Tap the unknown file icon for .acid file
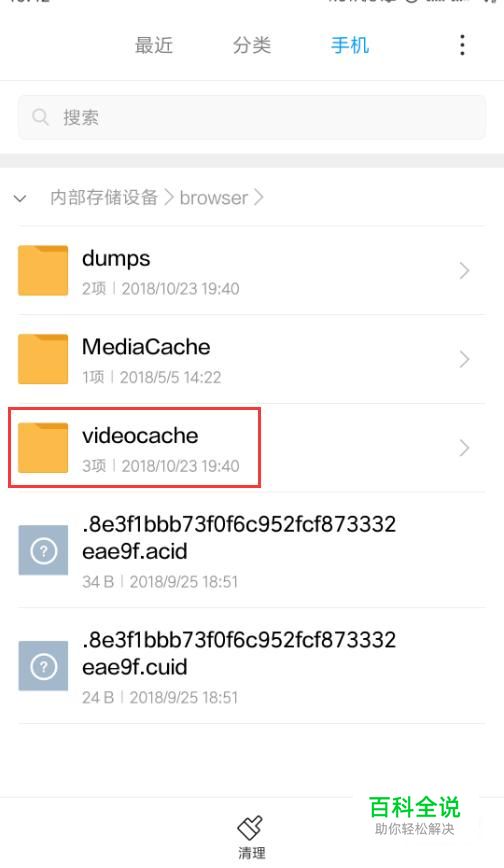The width and height of the screenshot is (504, 868). coord(43,550)
